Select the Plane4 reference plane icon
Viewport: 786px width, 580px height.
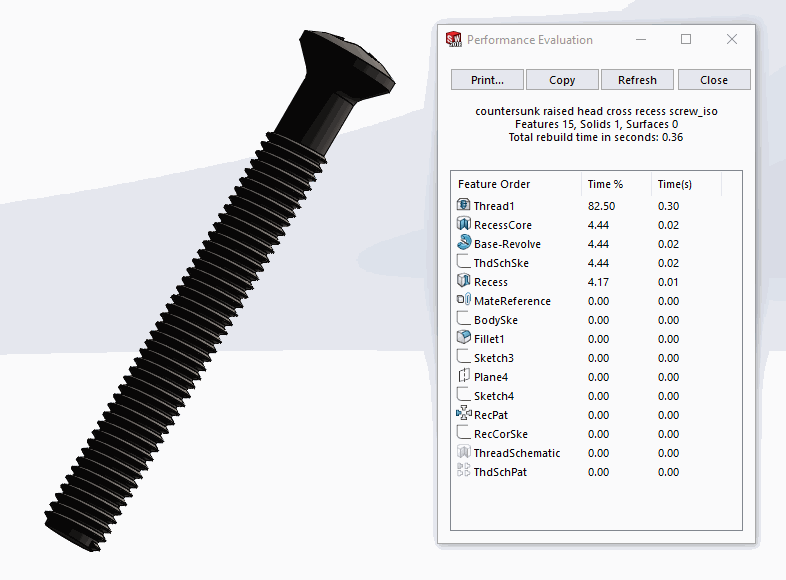(463, 376)
